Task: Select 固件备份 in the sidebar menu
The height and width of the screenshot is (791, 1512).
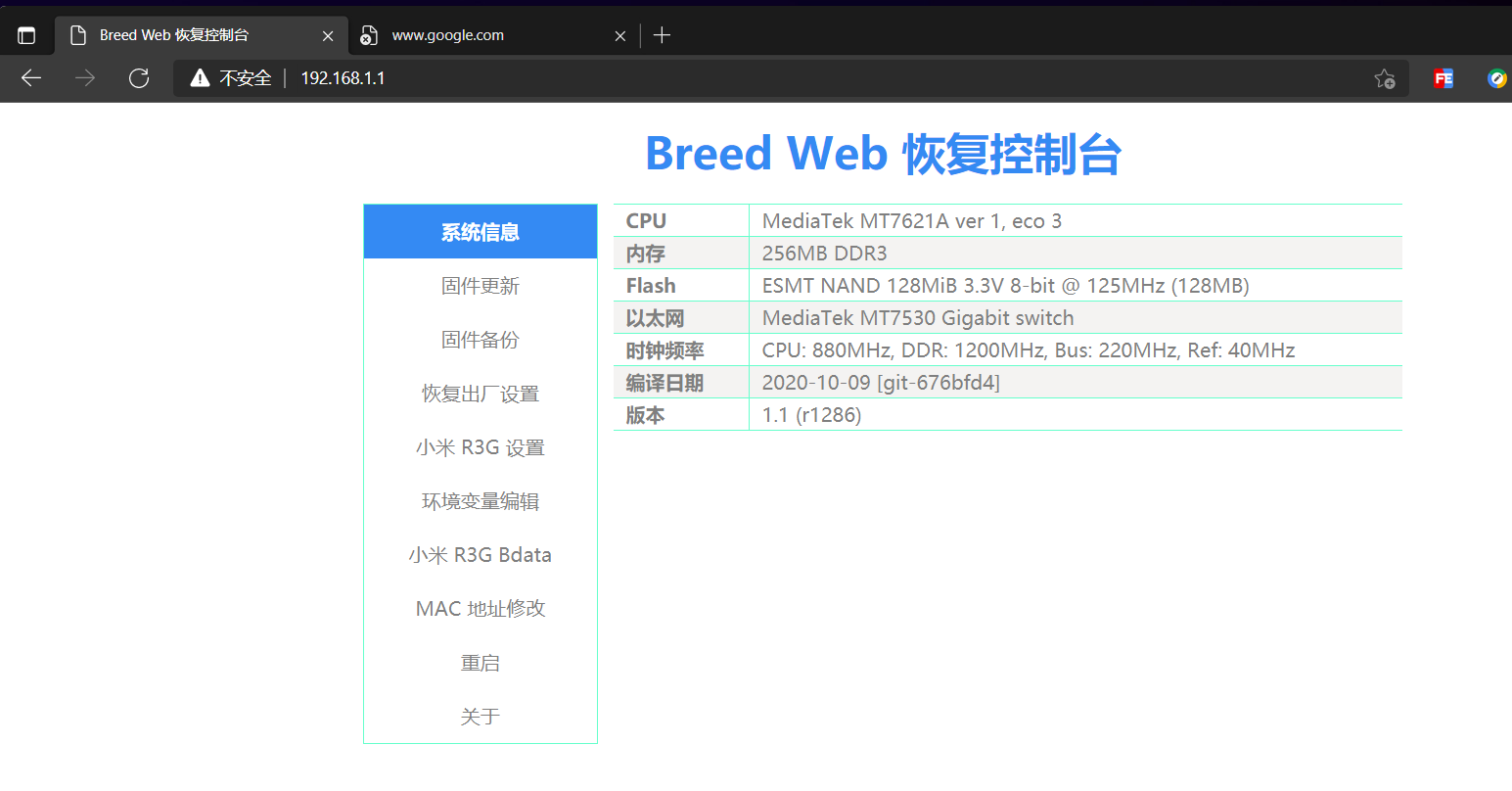Action: point(480,339)
